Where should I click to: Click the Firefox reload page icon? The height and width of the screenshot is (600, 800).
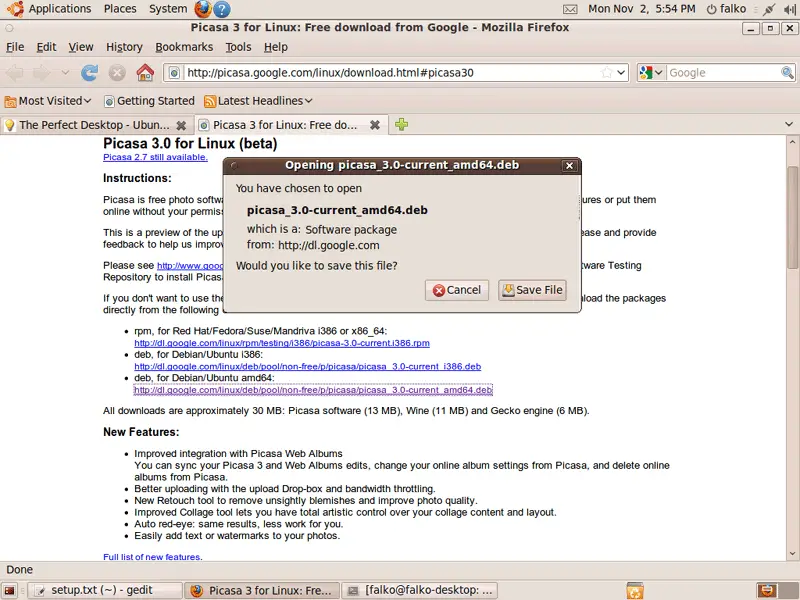[90, 73]
